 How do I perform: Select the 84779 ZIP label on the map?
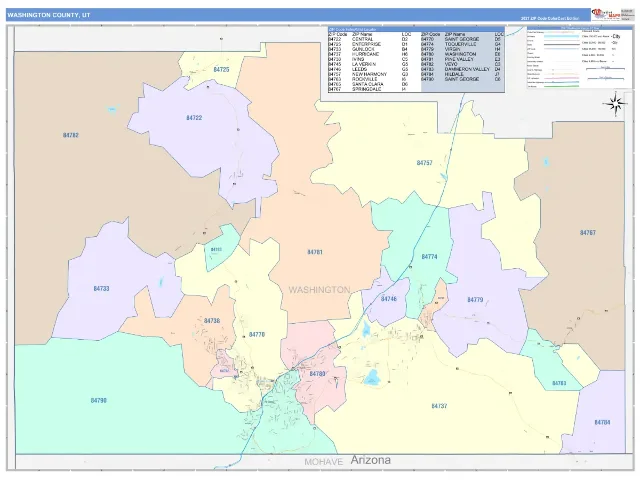tap(475, 300)
